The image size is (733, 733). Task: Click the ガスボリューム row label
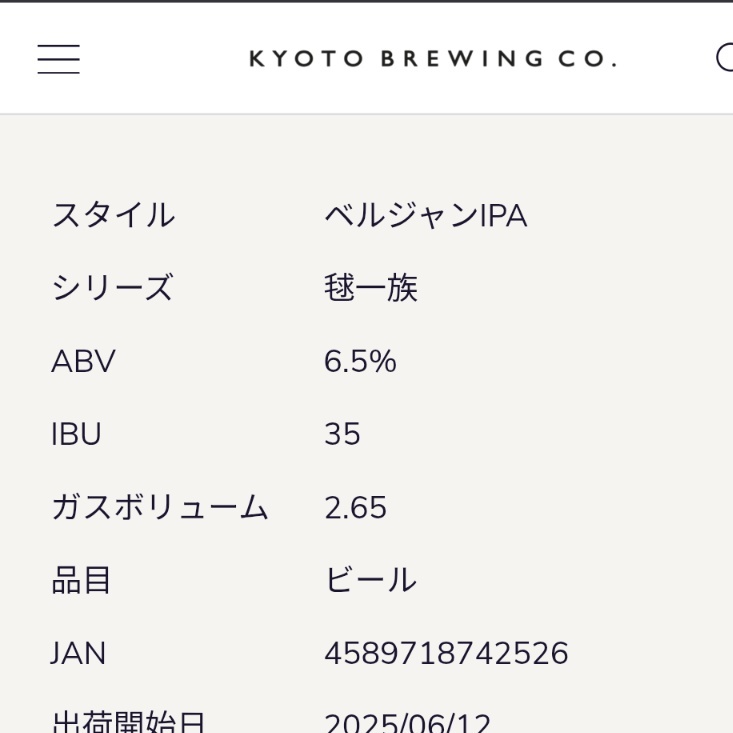[x=160, y=507]
